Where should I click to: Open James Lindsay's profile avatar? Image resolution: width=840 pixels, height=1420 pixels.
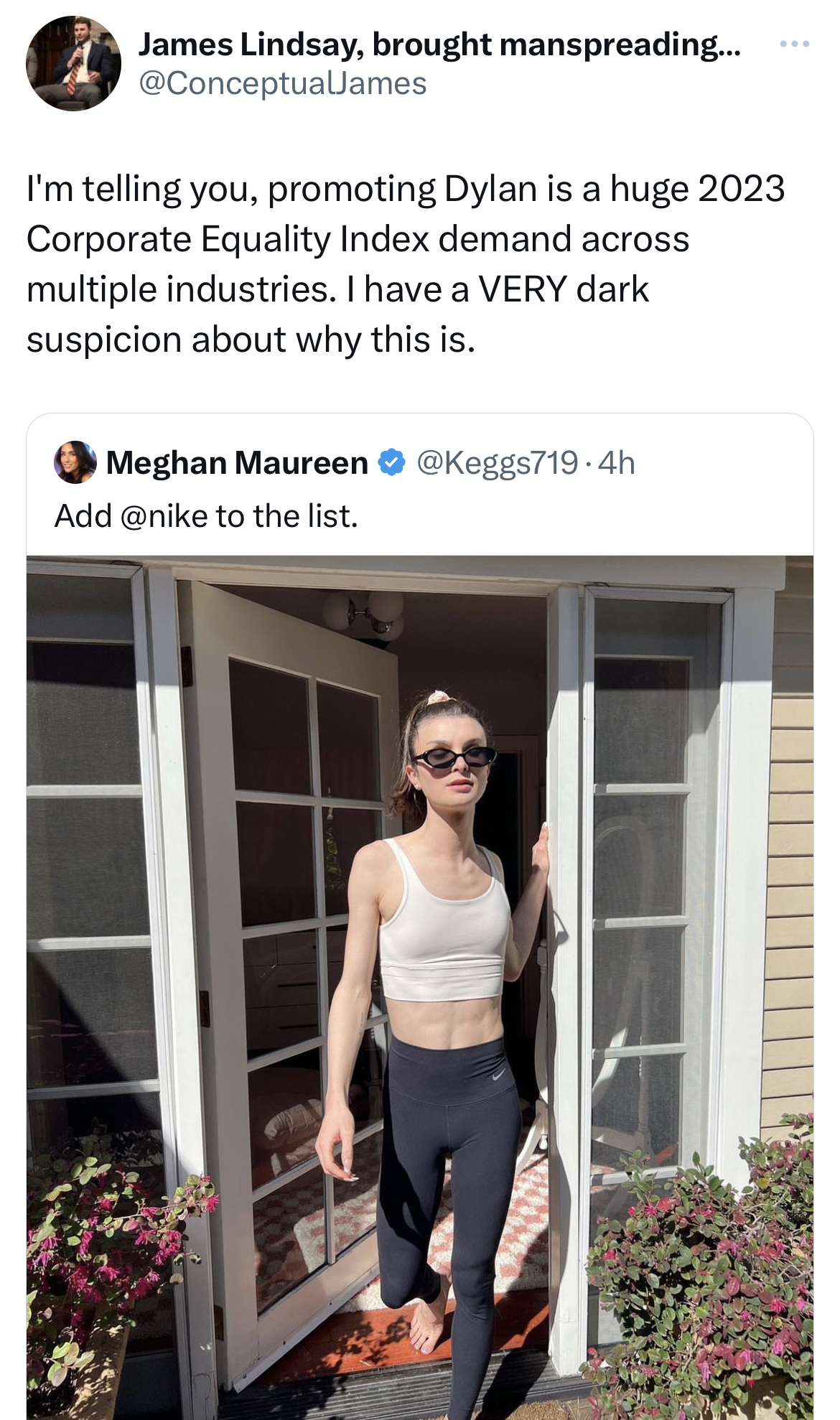73,63
